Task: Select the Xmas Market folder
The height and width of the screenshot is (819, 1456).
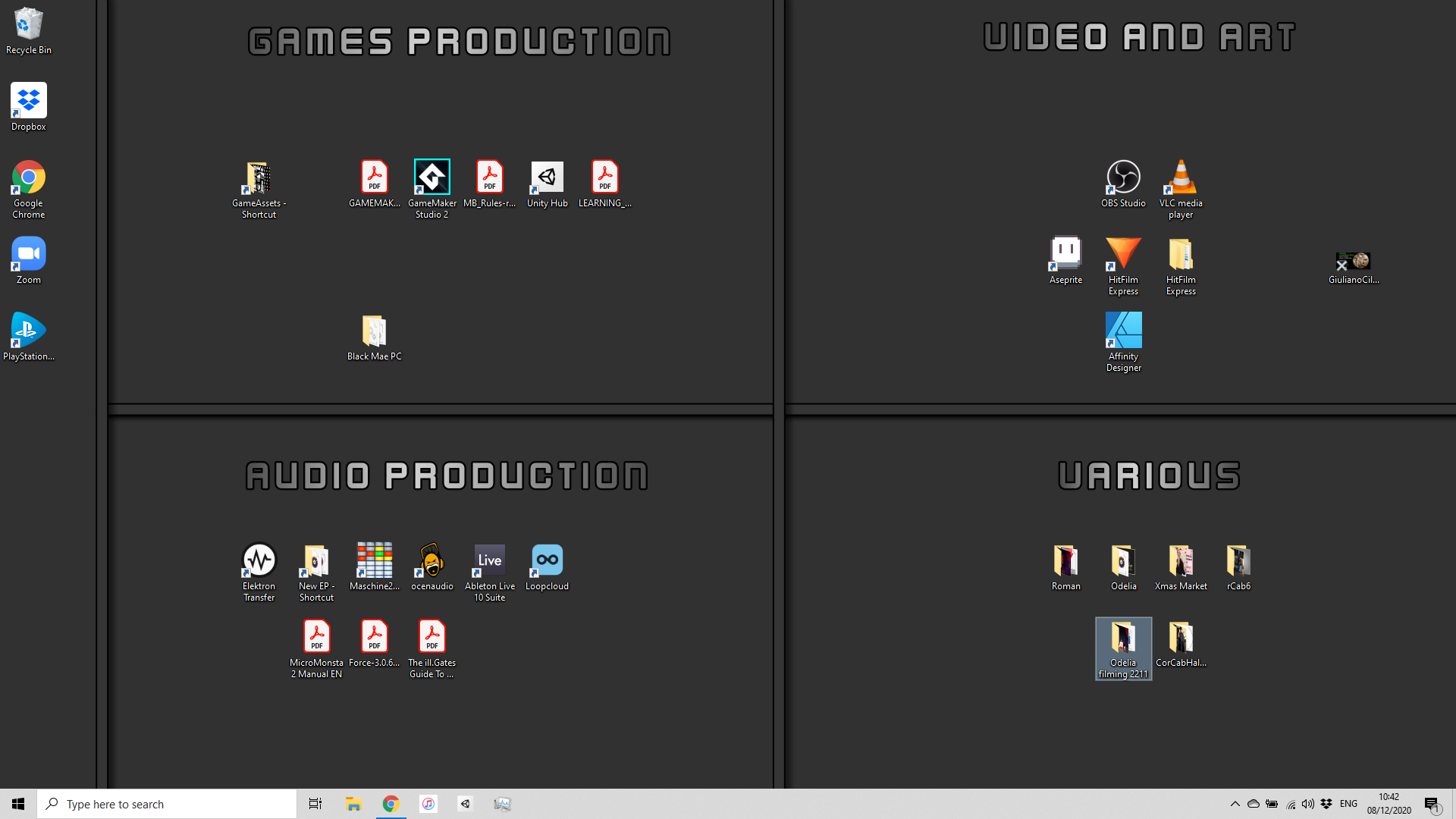Action: pos(1181,560)
